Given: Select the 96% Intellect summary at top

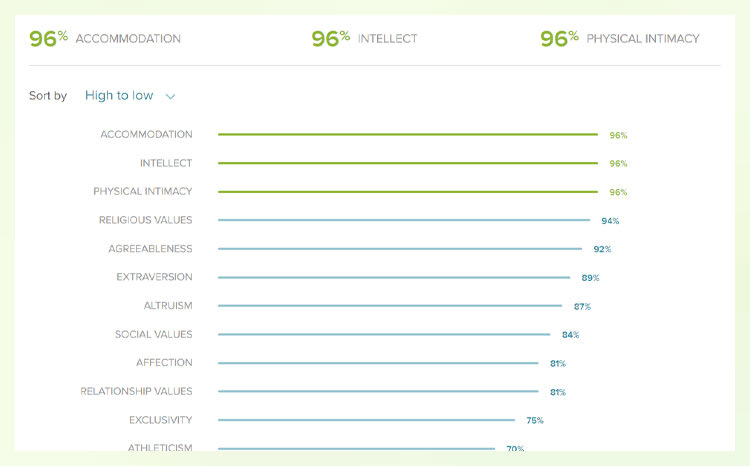Looking at the screenshot, I should (364, 38).
